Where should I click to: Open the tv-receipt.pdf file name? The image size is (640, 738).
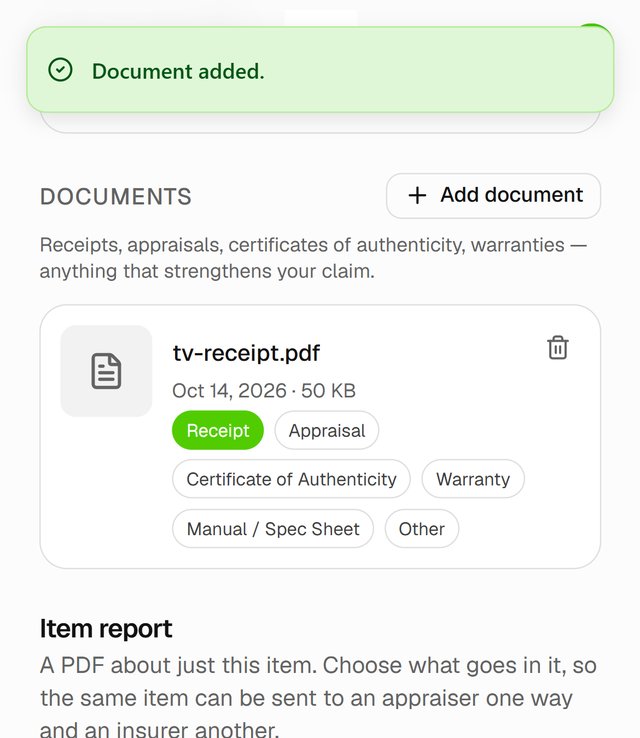(246, 353)
